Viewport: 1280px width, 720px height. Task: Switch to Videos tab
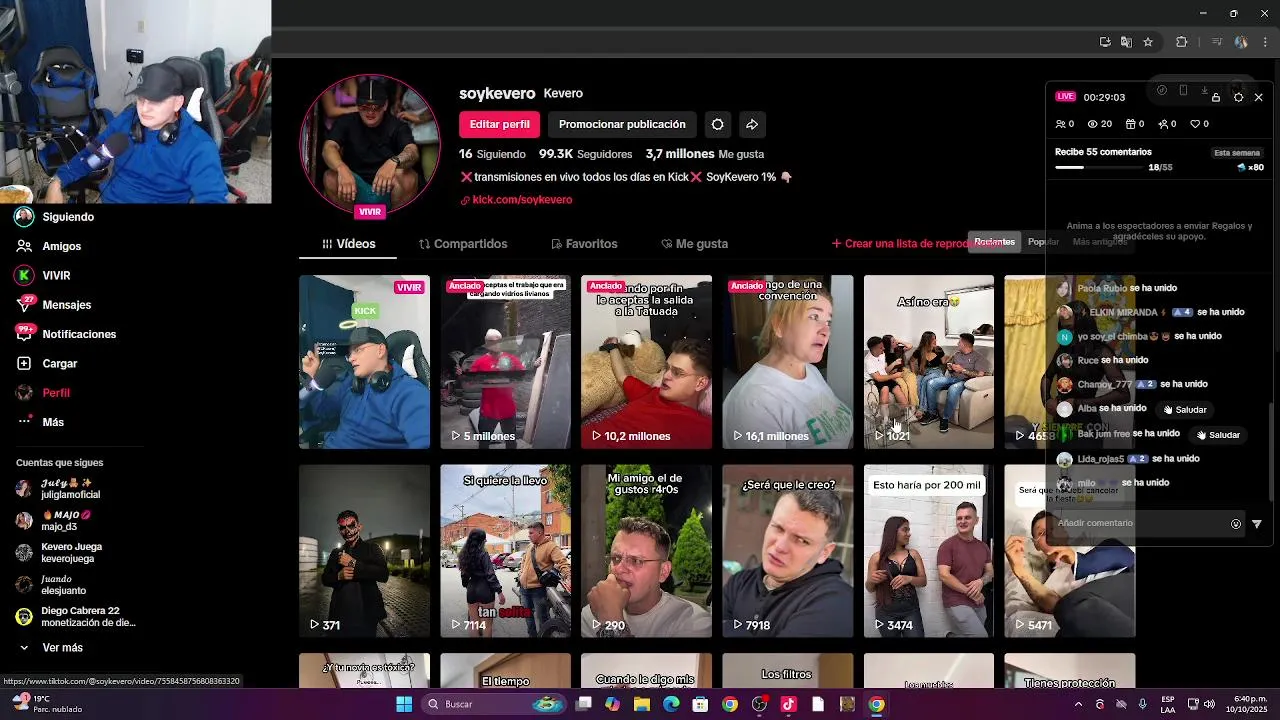(349, 244)
